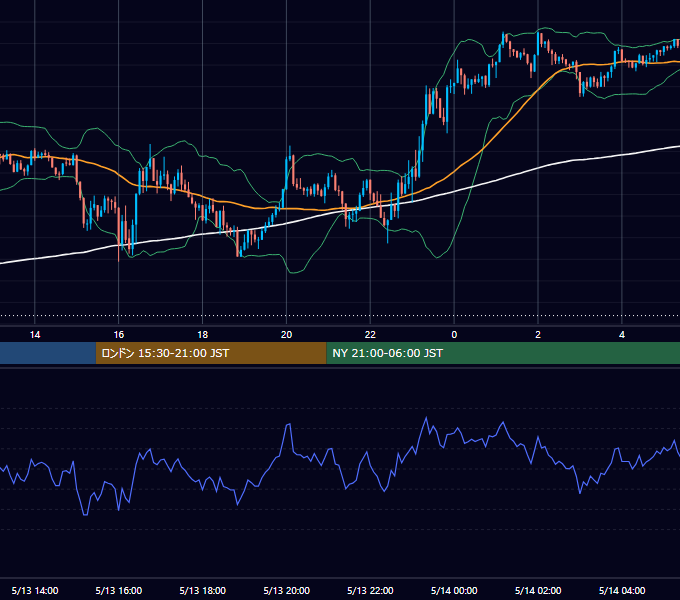Click the hour label 0 on the time axis
680x600 pixels.
pos(454,335)
